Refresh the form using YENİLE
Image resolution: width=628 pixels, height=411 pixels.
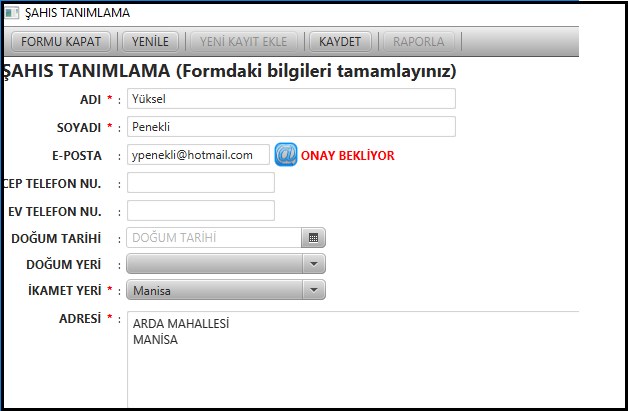pos(150,42)
